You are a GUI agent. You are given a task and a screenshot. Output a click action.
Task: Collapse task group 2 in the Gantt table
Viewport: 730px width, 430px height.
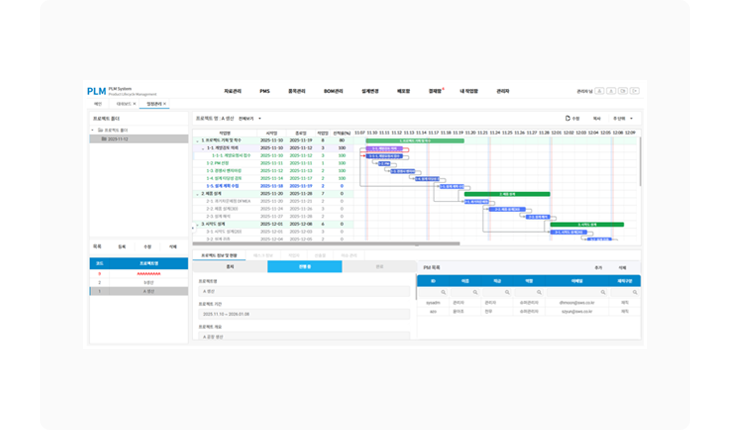pos(197,194)
